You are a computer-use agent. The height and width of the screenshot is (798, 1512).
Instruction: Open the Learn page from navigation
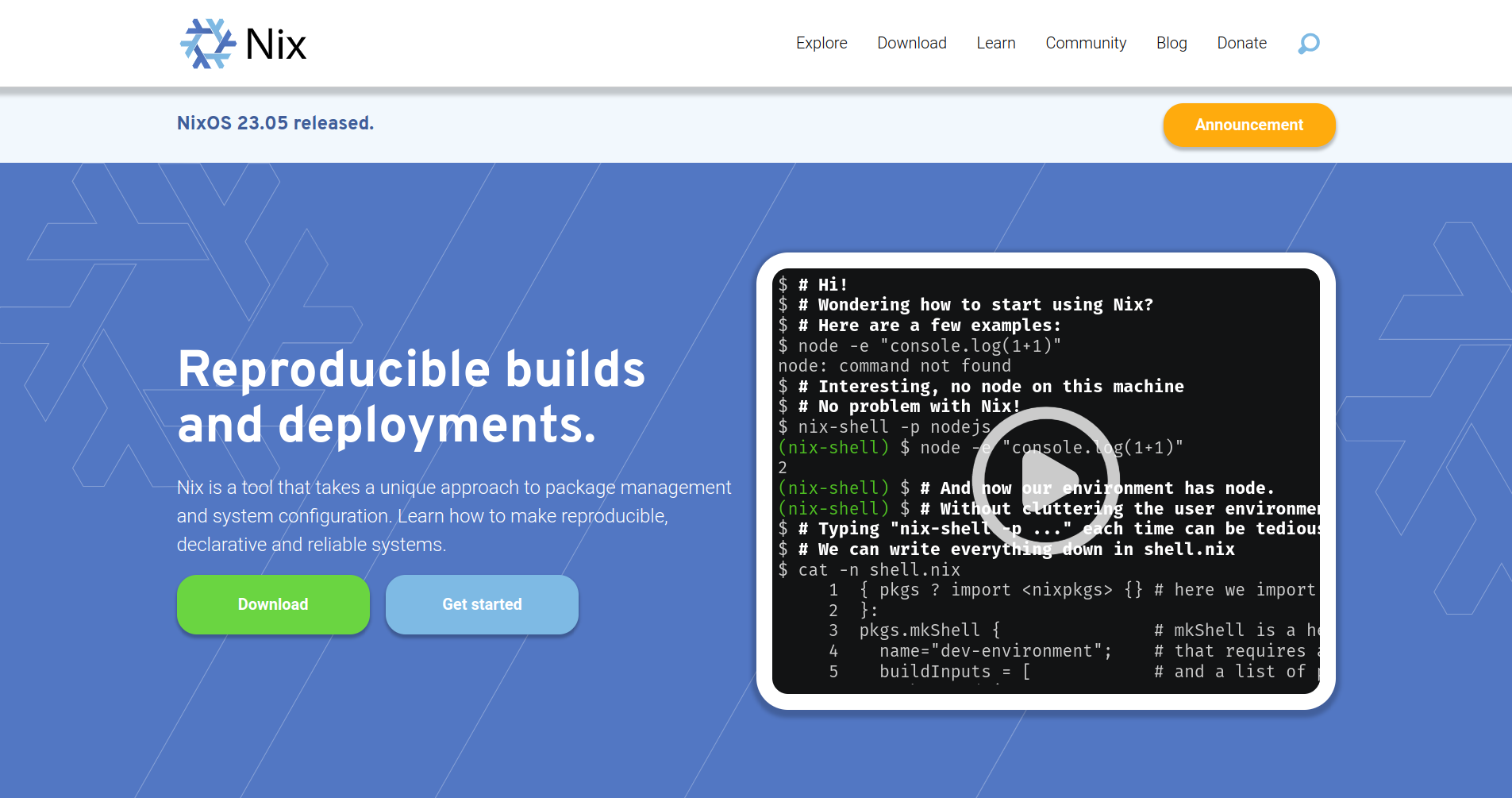click(x=995, y=43)
